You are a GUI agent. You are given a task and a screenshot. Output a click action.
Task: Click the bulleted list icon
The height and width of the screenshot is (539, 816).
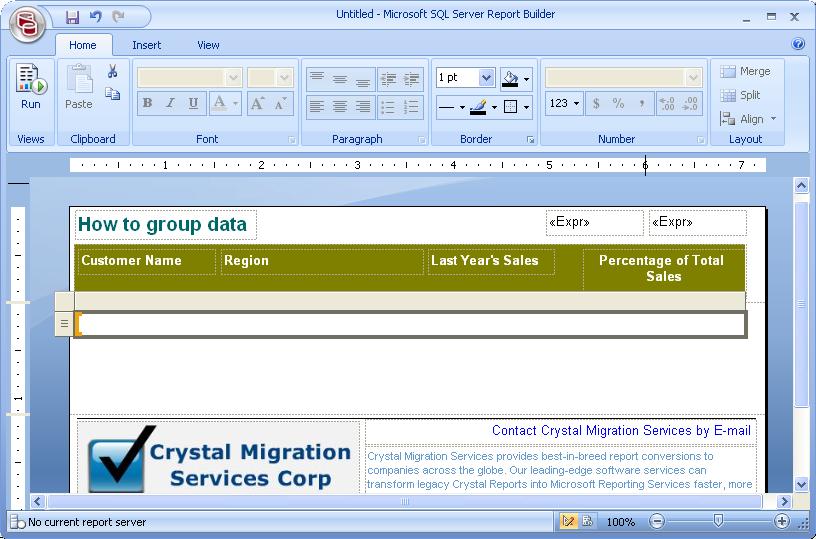(388, 107)
